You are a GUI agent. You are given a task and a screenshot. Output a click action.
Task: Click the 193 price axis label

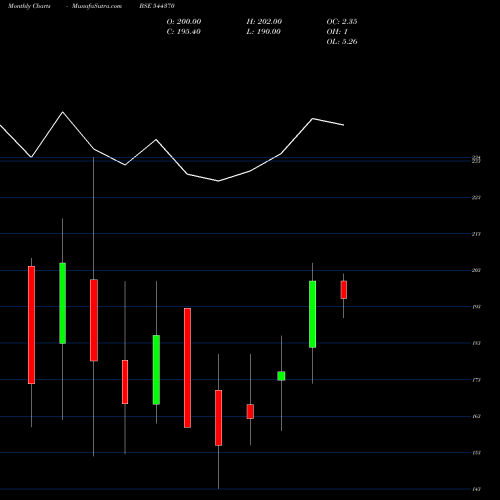coord(476,307)
